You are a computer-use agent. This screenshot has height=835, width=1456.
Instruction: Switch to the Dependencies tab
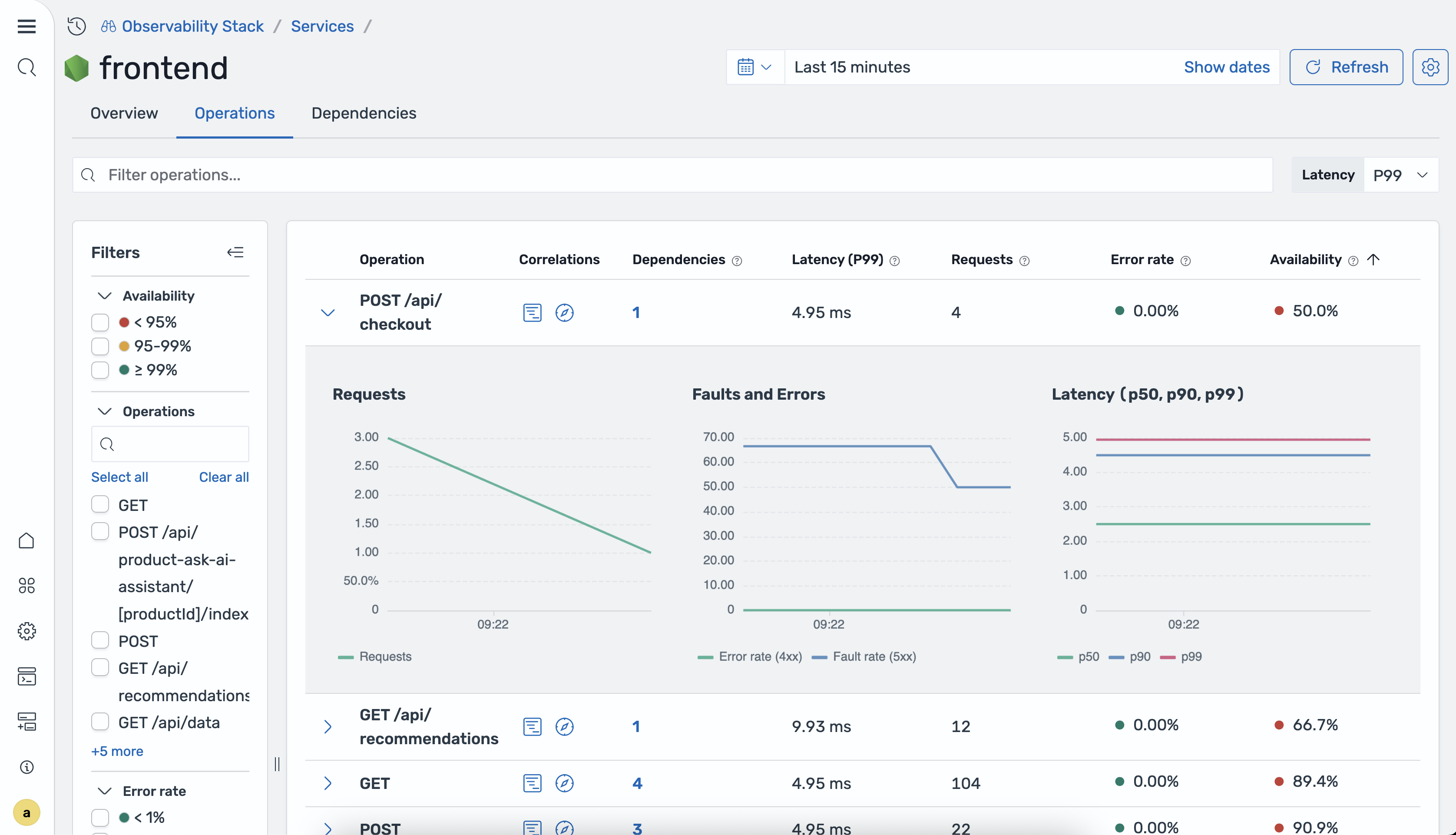(364, 113)
